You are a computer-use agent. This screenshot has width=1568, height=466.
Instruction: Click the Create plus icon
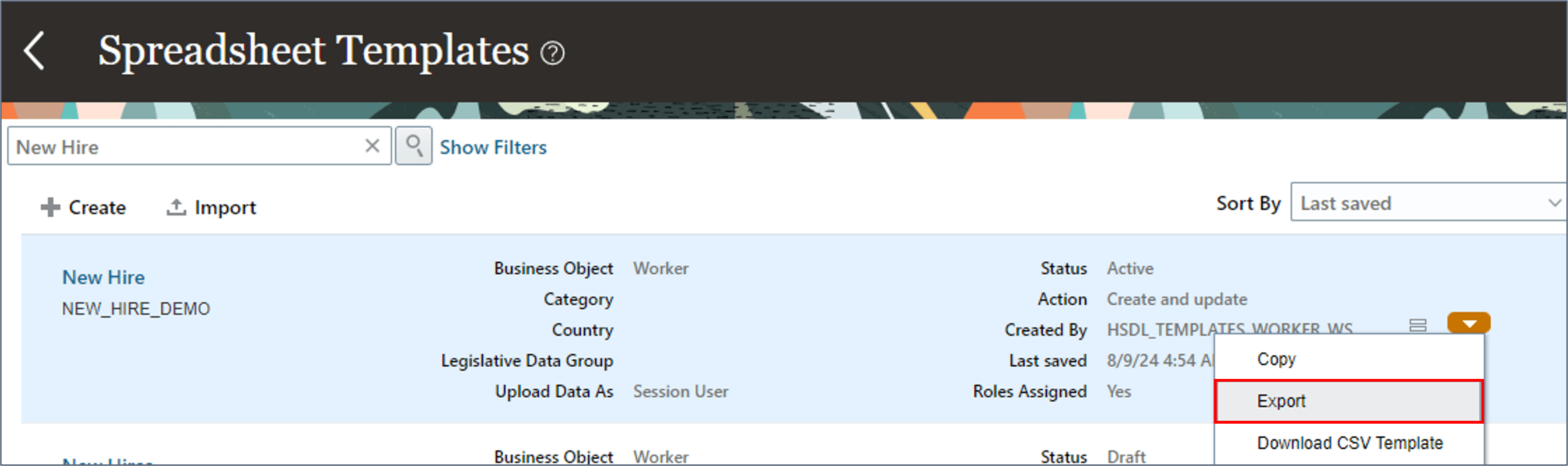[x=50, y=208]
